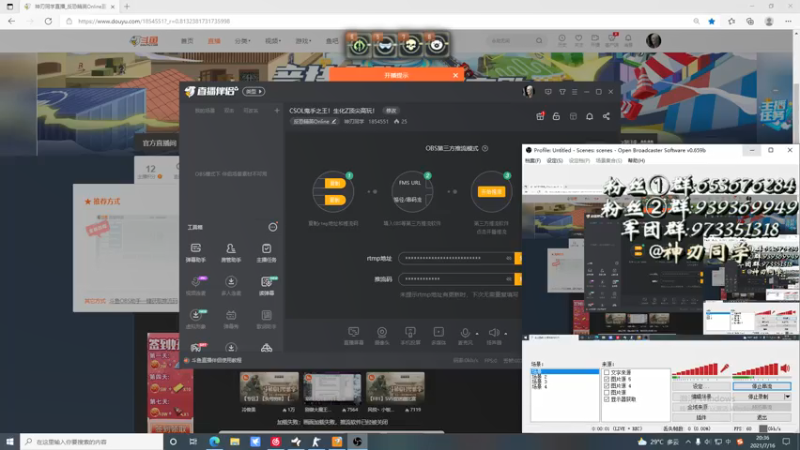800x450 pixels.
Task: Go to Douyu 直播 nav tab
Action: pos(214,41)
